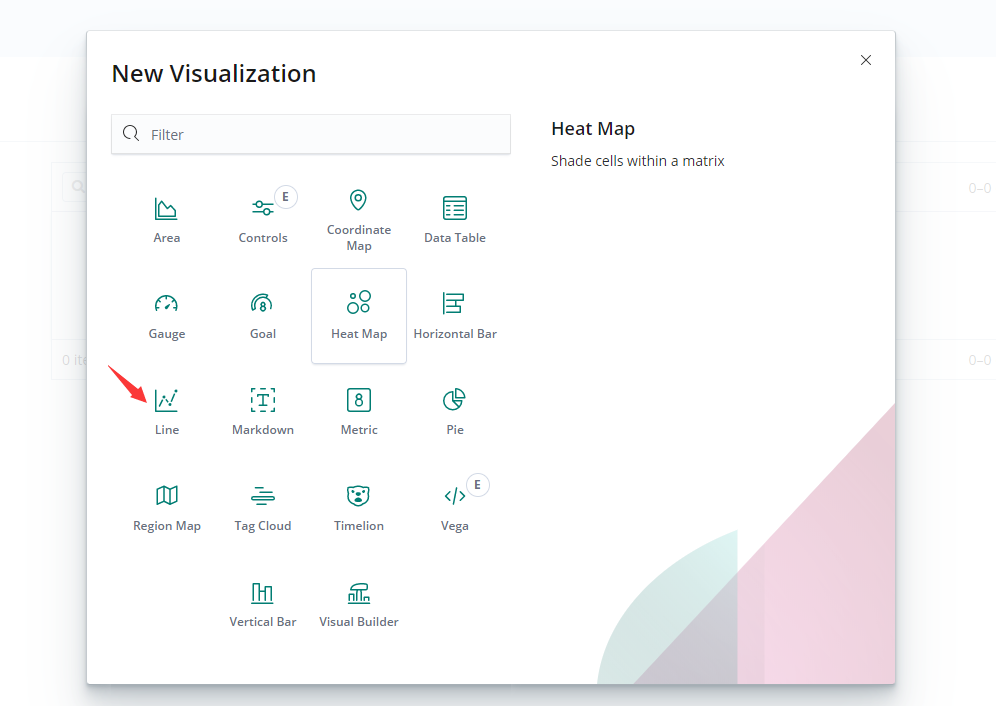Select the Vega visualization type
This screenshot has height=706, width=996.
point(455,508)
